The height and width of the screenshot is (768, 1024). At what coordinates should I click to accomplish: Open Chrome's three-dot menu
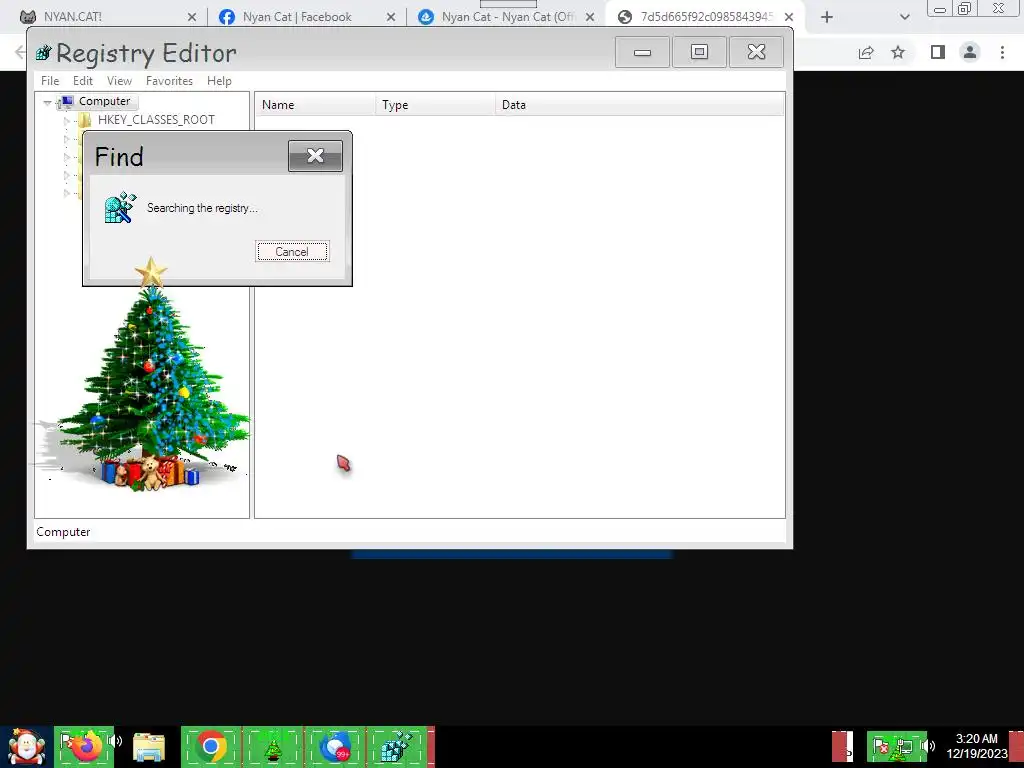coord(1002,52)
